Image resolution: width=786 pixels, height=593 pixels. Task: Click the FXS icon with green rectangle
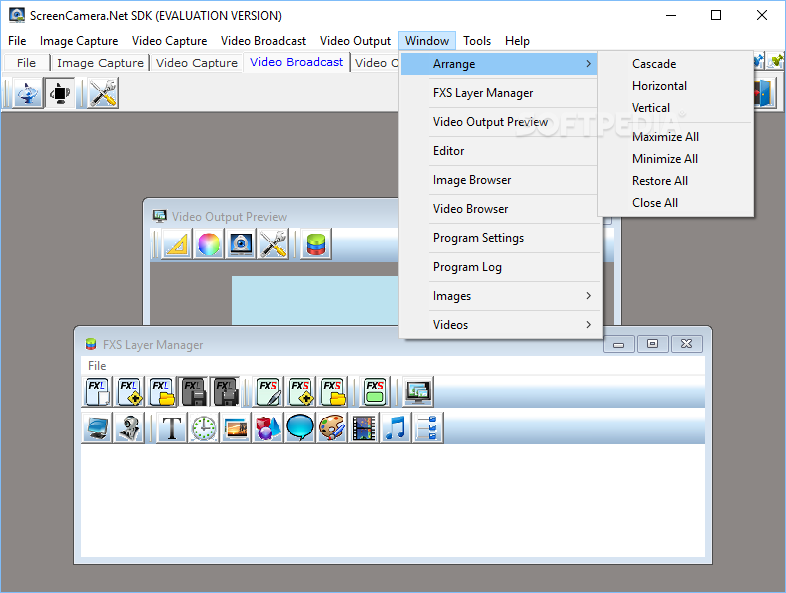(x=375, y=391)
